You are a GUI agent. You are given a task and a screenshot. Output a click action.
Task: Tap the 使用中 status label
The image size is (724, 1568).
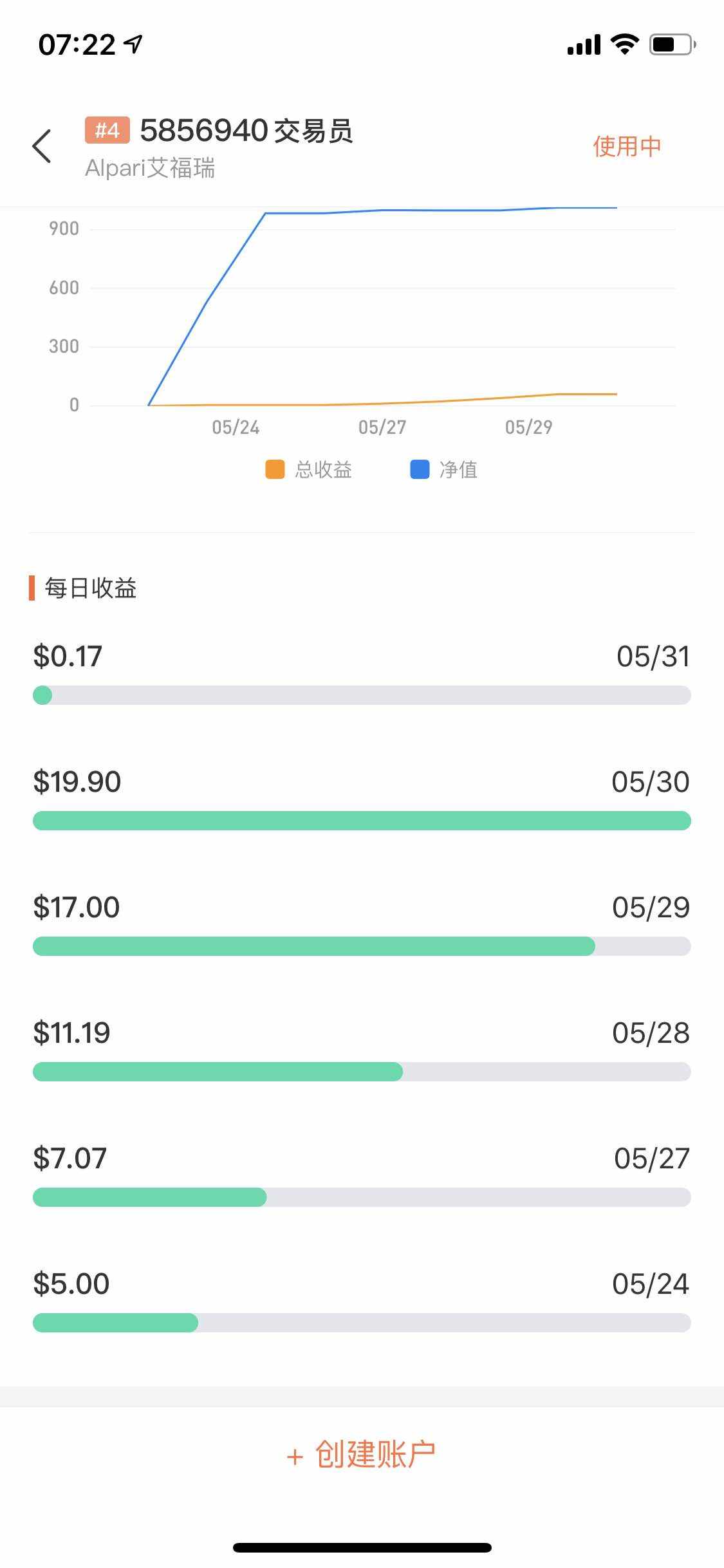coord(626,146)
